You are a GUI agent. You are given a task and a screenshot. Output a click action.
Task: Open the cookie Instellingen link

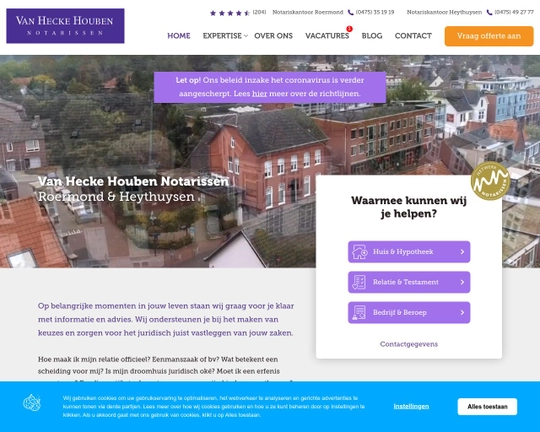coord(411,407)
